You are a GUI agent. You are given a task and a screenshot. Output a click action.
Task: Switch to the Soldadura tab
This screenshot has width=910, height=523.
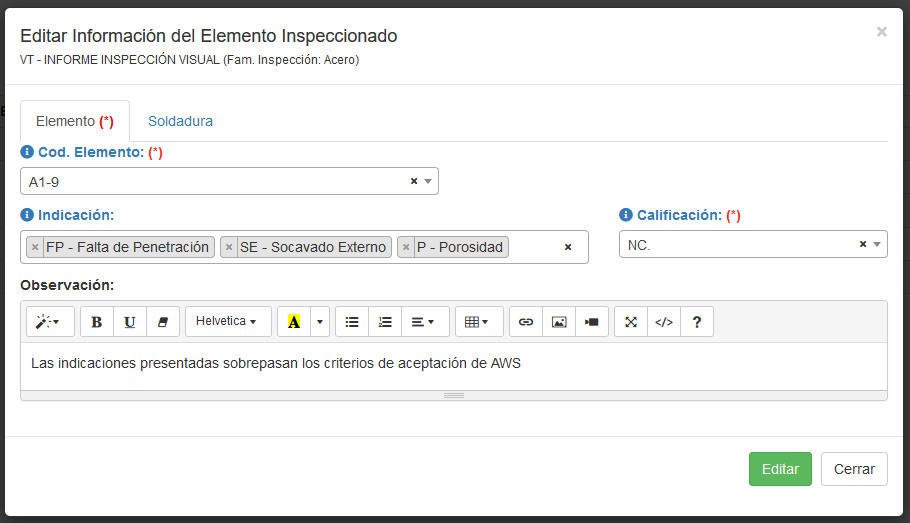pos(180,121)
